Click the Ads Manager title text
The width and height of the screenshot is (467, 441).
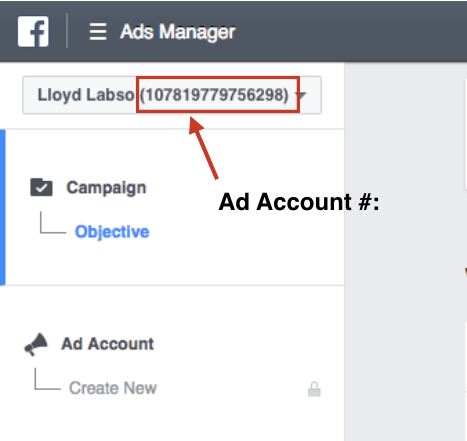tap(178, 32)
